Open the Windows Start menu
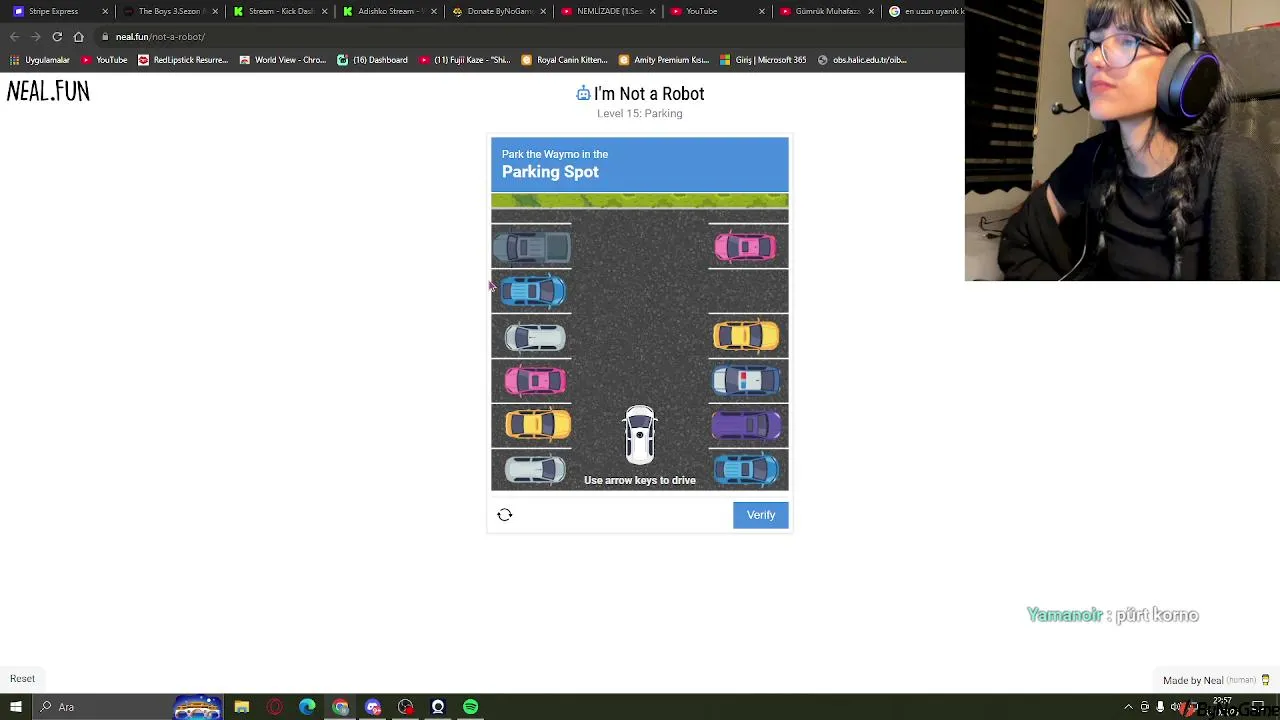Screen dimensions: 1280x720 [15, 707]
